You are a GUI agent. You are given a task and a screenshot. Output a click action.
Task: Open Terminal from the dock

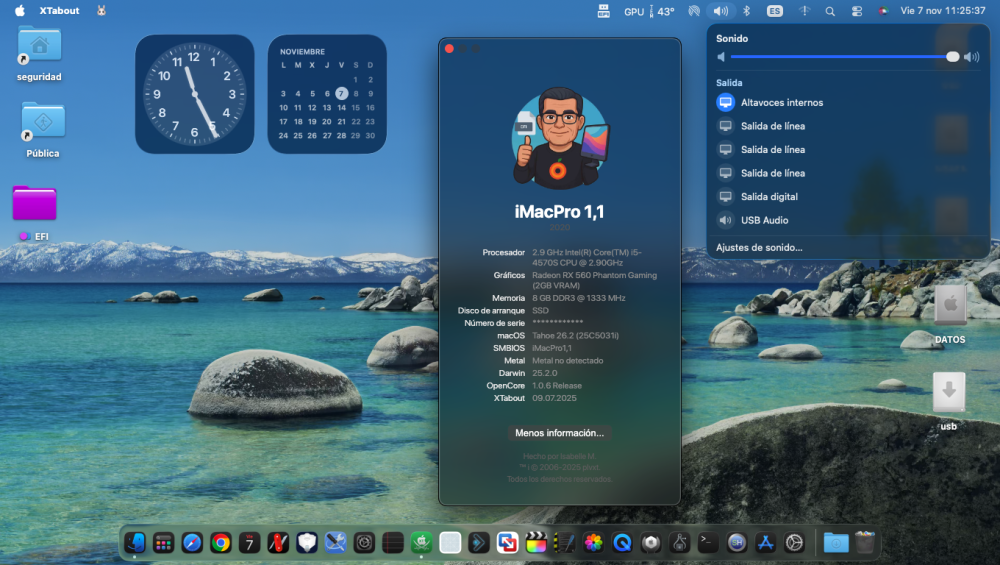(708, 543)
